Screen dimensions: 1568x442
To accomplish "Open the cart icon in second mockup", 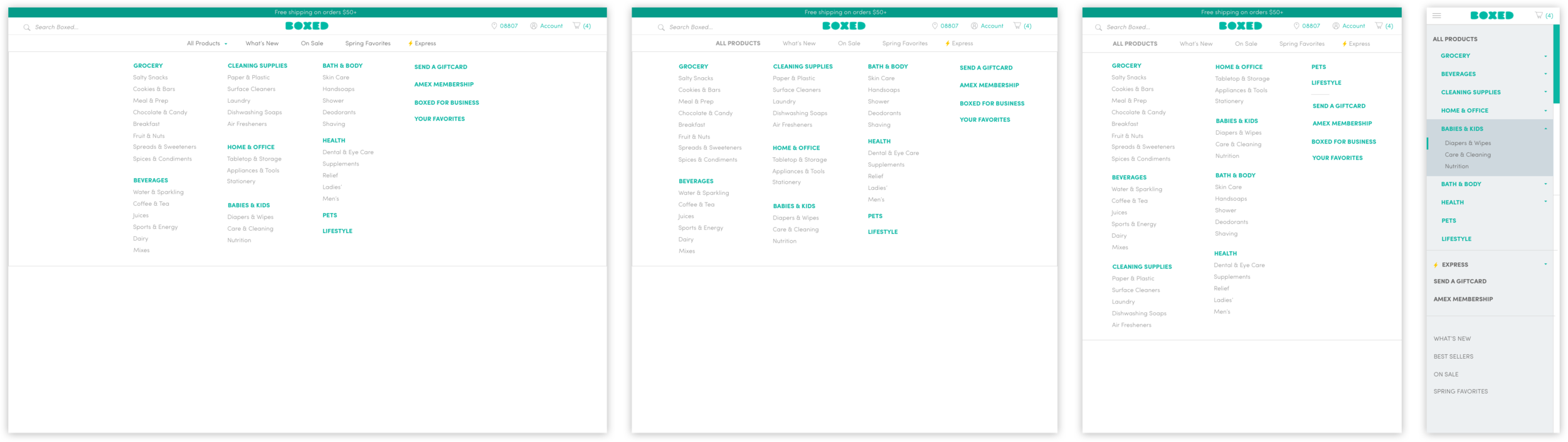I will pos(1017,26).
